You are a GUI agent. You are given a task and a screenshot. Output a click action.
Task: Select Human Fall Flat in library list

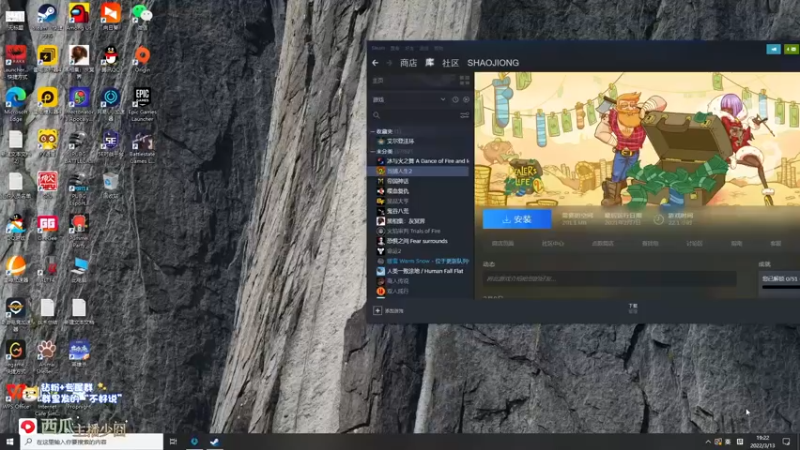pos(420,271)
